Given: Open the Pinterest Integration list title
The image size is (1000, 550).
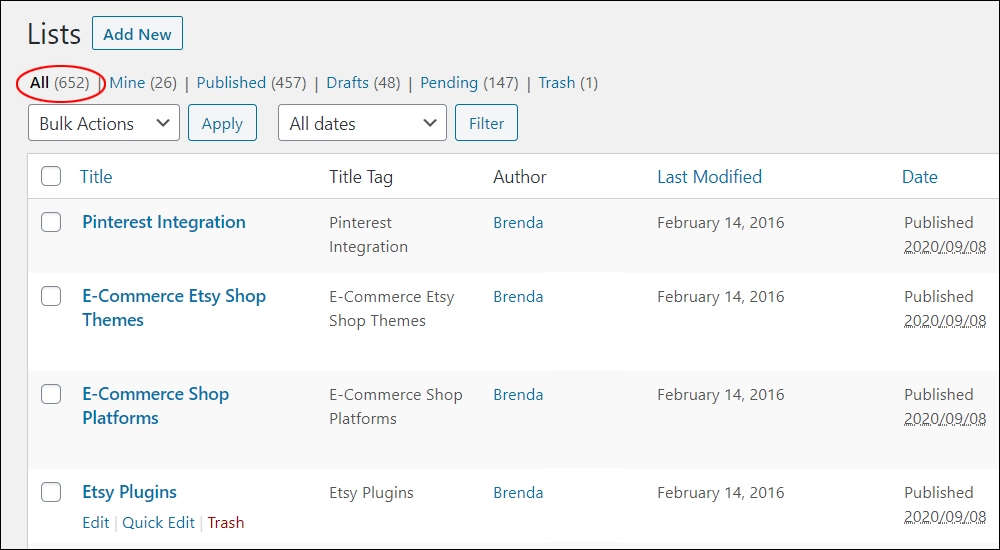Looking at the screenshot, I should pos(164,222).
